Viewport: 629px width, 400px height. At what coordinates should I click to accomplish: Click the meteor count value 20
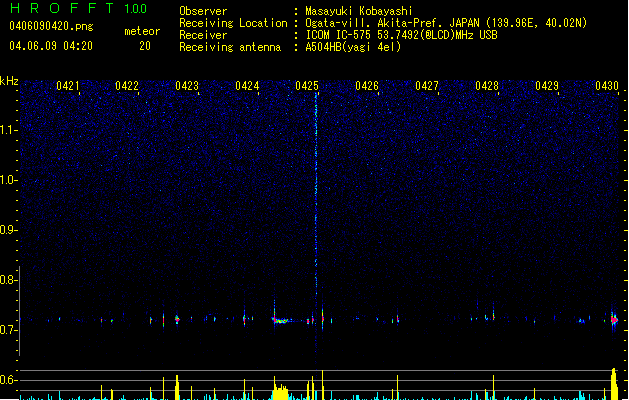pos(145,46)
